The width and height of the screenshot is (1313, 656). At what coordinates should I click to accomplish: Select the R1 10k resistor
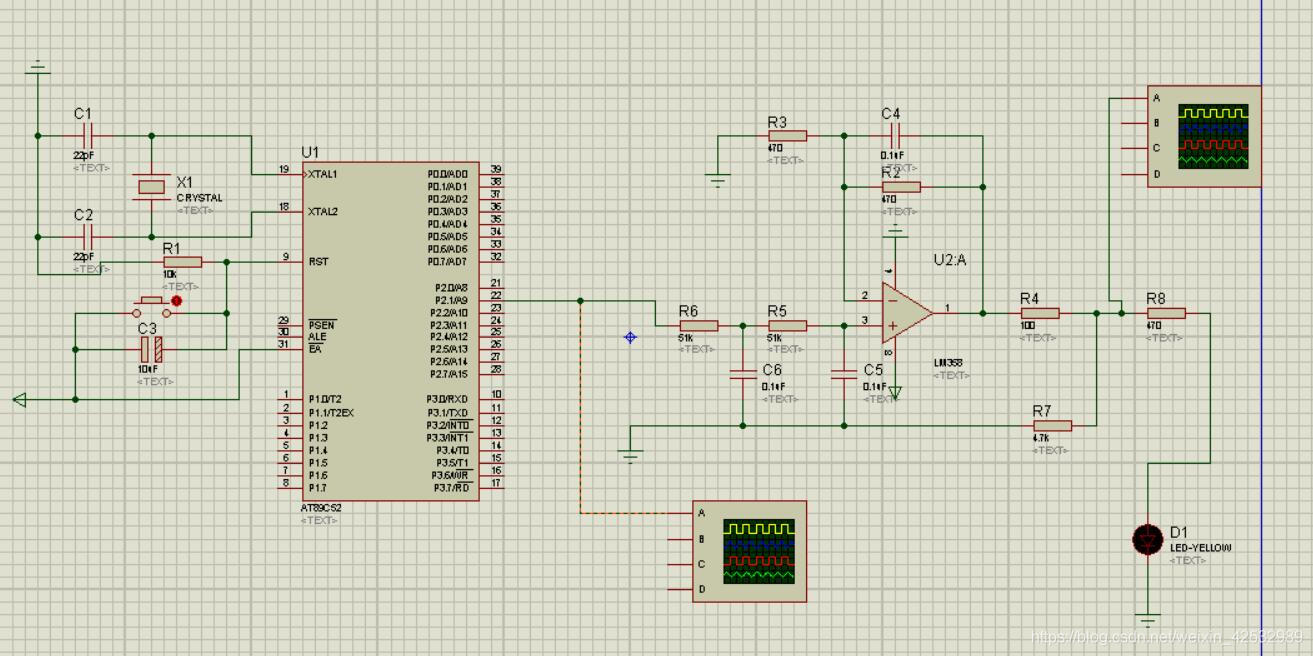181,262
